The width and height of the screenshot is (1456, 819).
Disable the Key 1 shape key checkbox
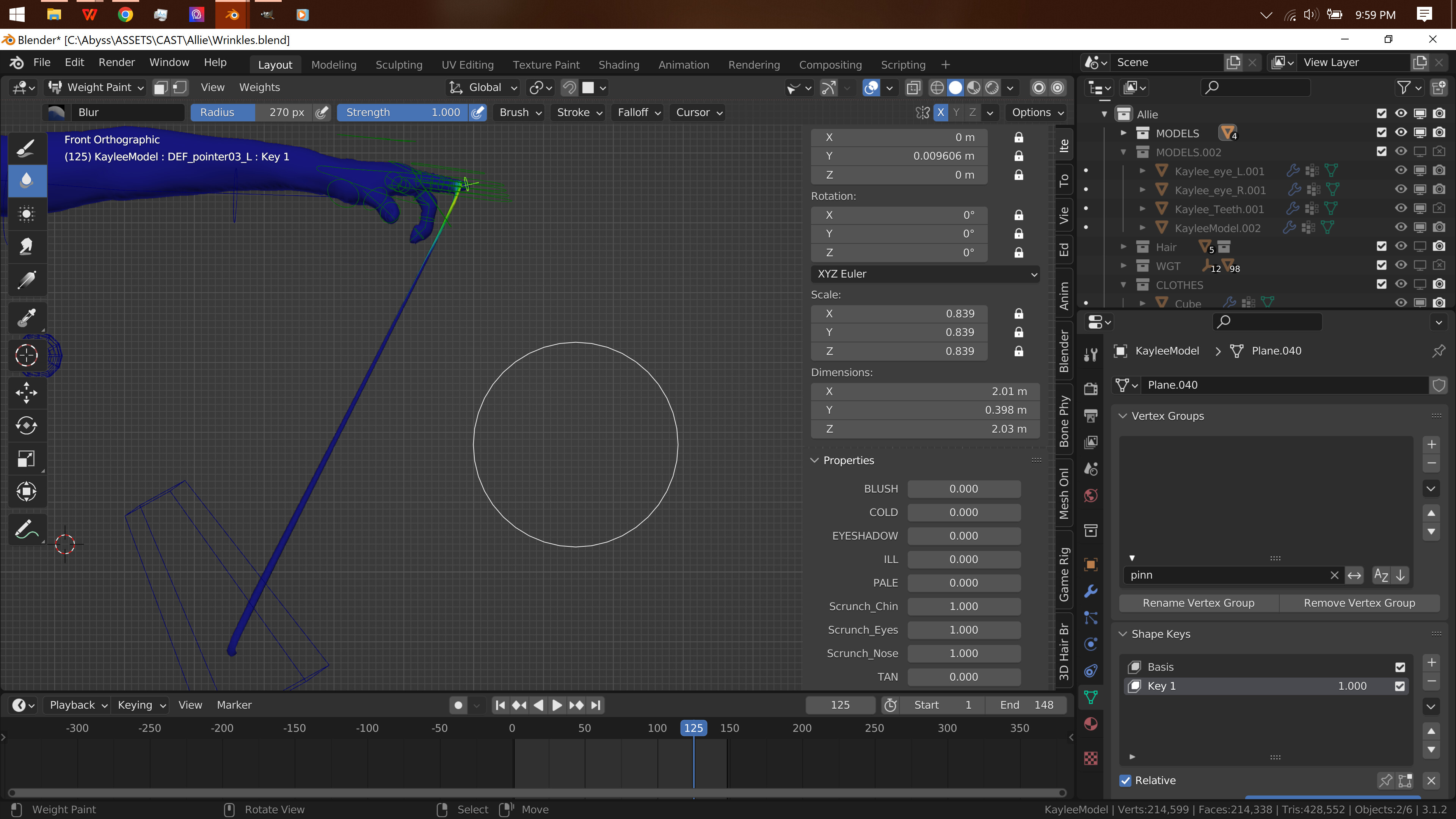1400,686
